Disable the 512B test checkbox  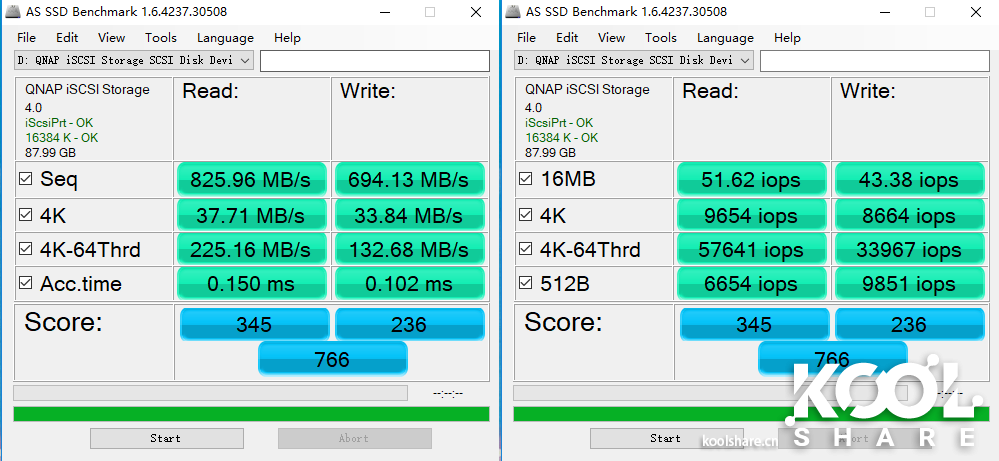click(526, 284)
